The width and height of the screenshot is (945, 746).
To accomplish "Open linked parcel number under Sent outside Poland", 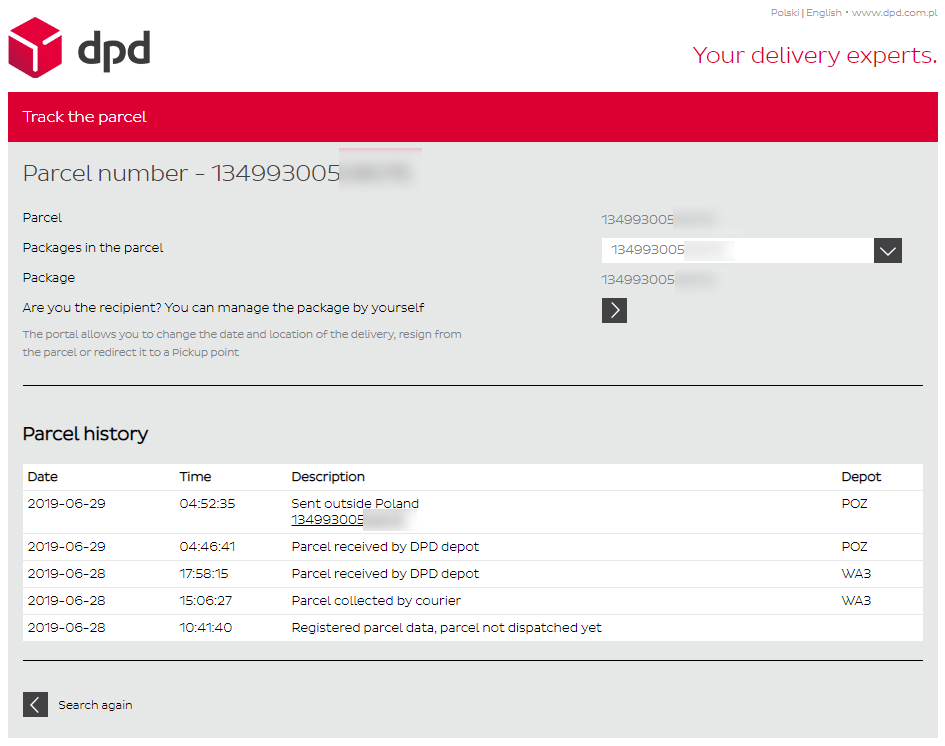I will (346, 520).
